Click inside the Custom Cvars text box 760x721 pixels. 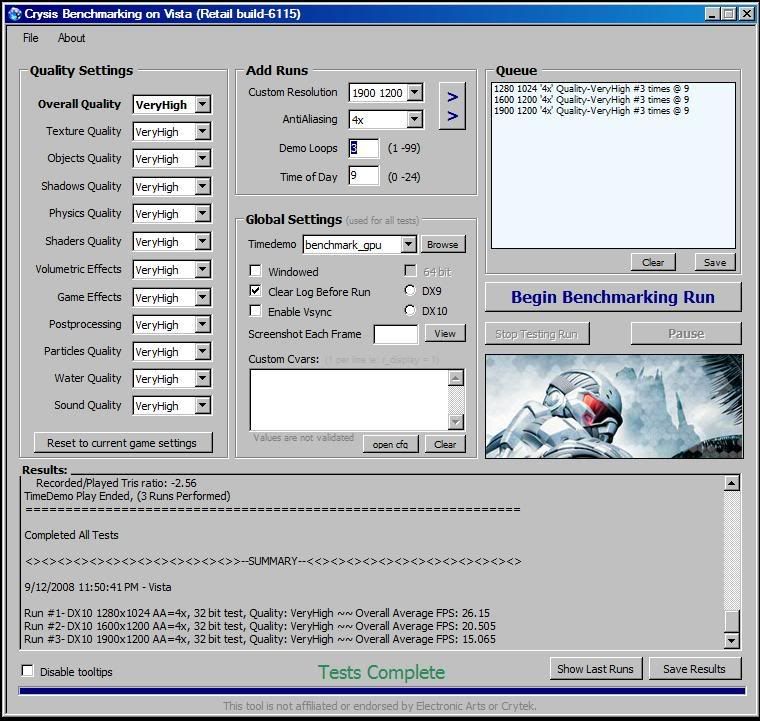[x=349, y=400]
